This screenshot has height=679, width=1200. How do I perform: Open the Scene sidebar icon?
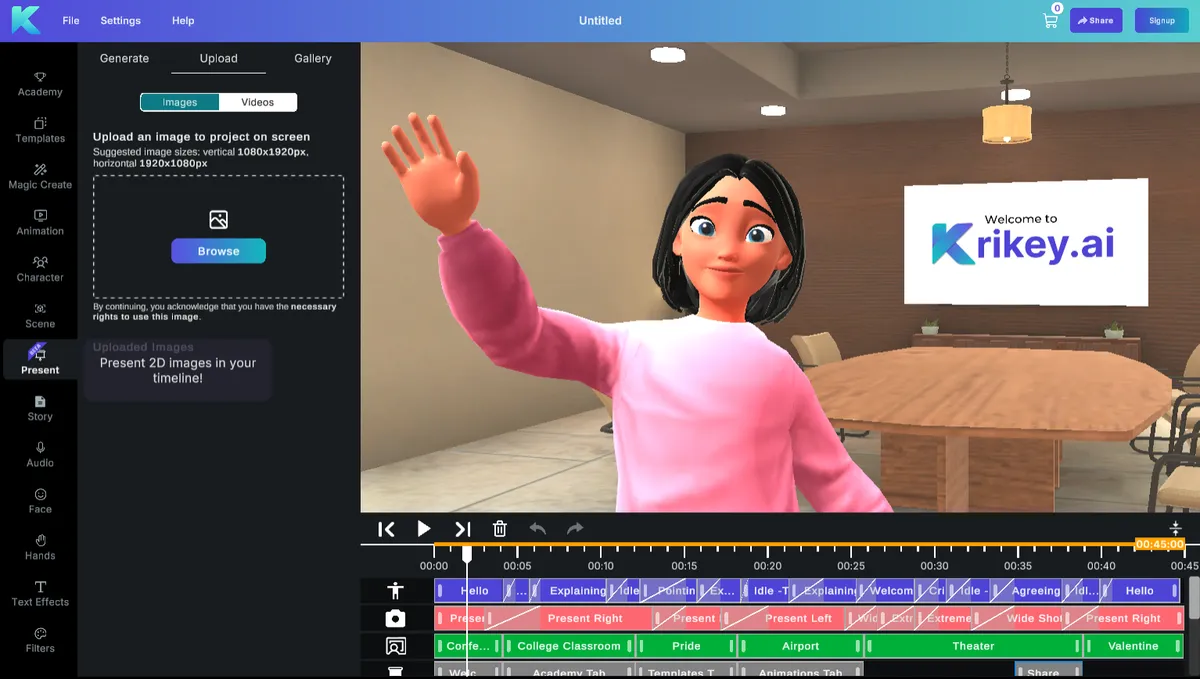(x=40, y=315)
